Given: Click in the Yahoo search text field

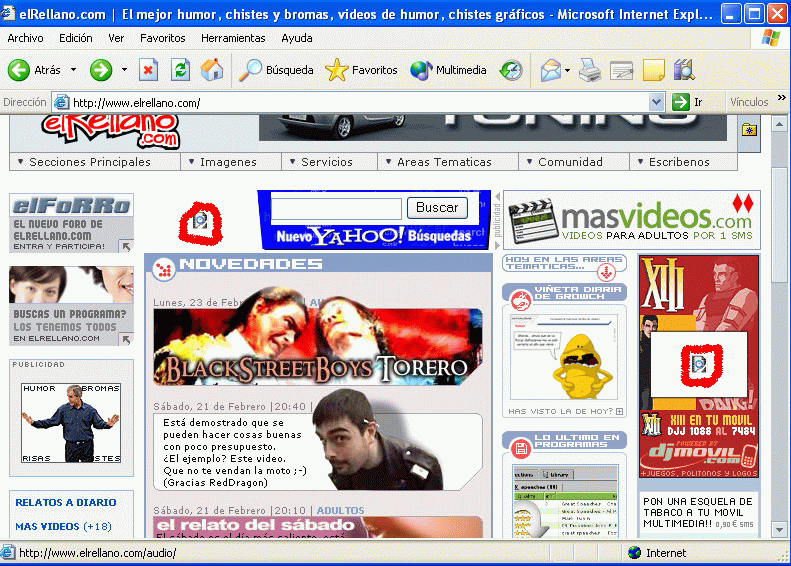Looking at the screenshot, I should tap(336, 208).
